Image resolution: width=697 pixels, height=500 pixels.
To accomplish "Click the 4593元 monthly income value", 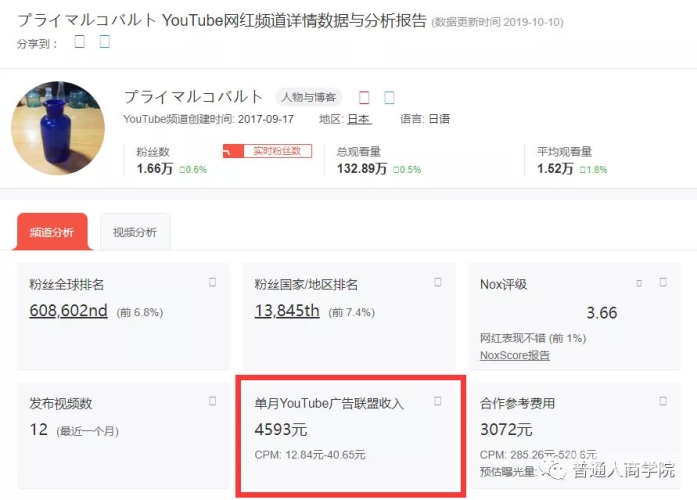I will (281, 429).
